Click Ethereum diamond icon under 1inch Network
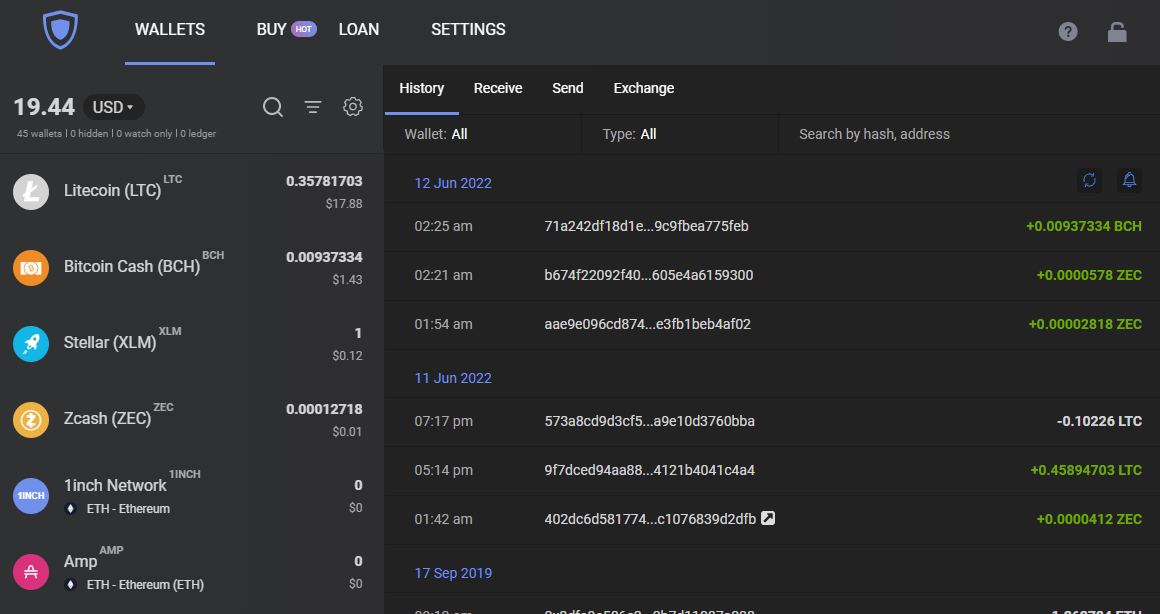The width and height of the screenshot is (1160, 614). pyautogui.click(x=70, y=508)
